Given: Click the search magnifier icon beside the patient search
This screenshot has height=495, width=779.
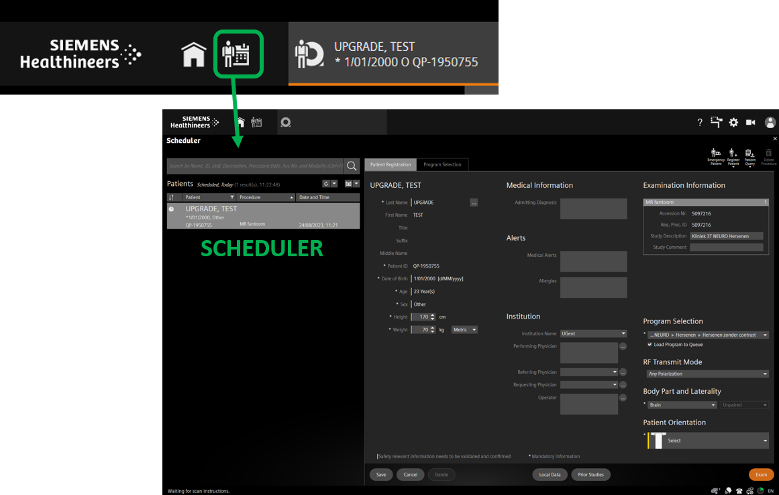Looking at the screenshot, I should (x=352, y=165).
